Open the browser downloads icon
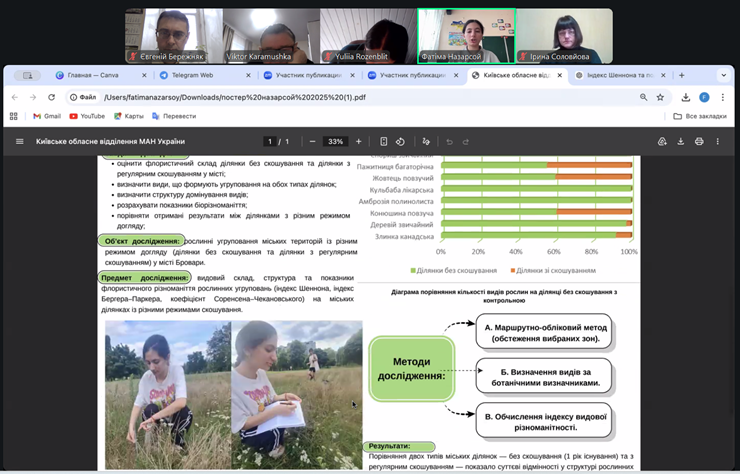The height and width of the screenshot is (474, 740). [686, 97]
